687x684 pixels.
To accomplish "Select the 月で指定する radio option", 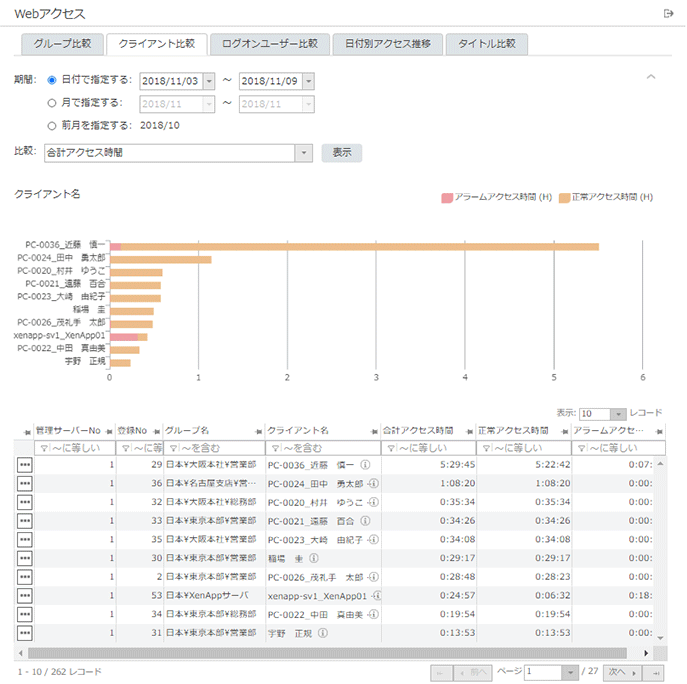I will [52, 102].
